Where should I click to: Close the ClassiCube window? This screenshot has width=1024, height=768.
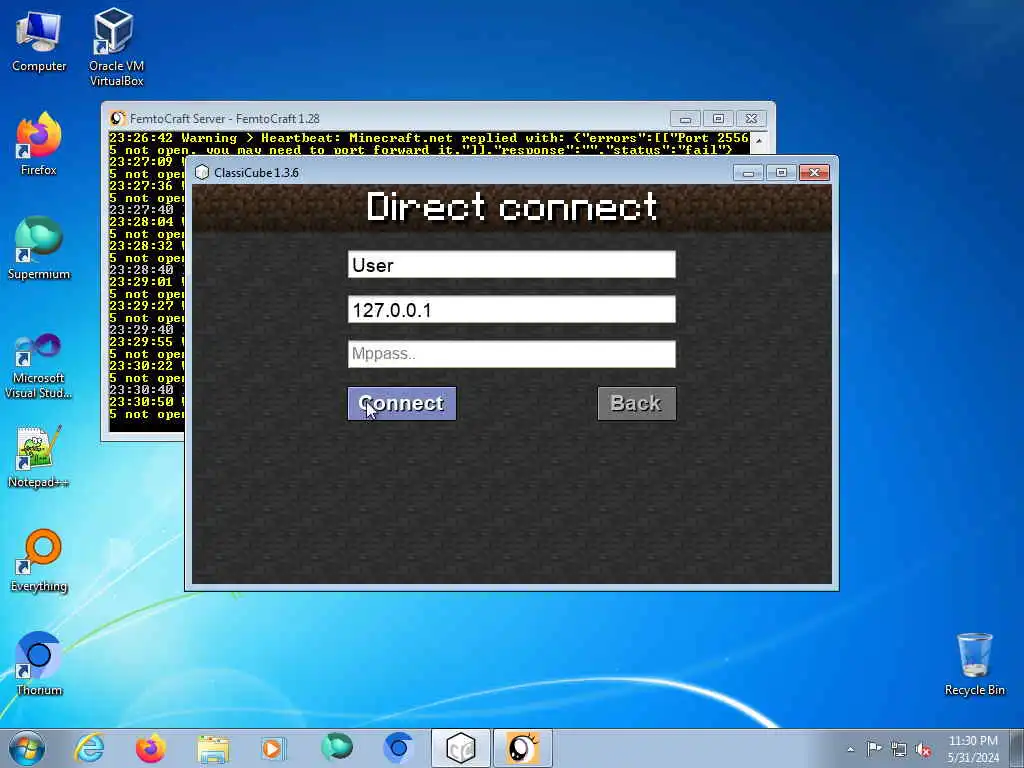tap(814, 172)
